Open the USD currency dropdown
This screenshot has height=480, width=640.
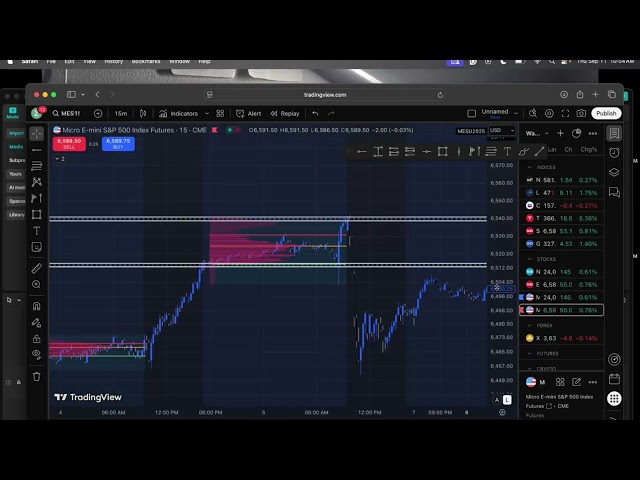502,131
